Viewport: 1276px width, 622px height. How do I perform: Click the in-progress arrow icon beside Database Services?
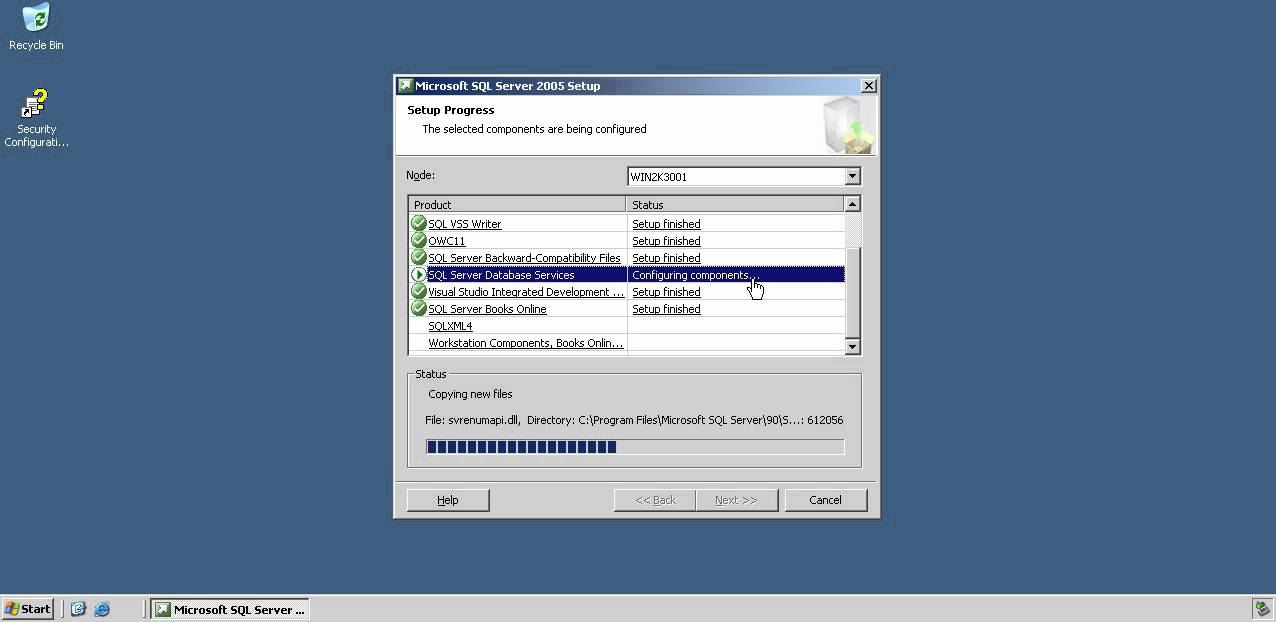click(x=419, y=275)
